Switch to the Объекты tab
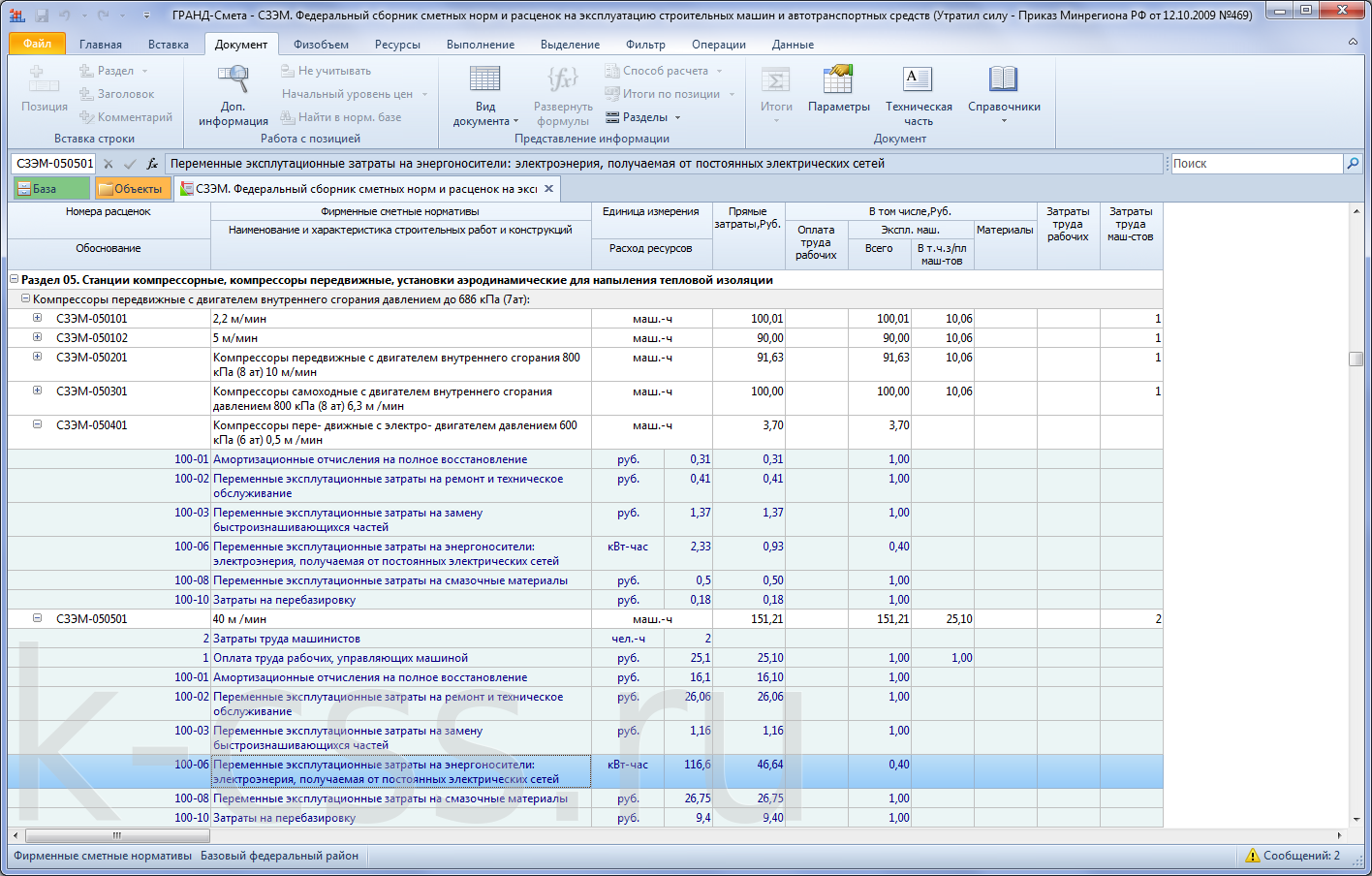This screenshot has width=1372, height=876. click(x=133, y=189)
